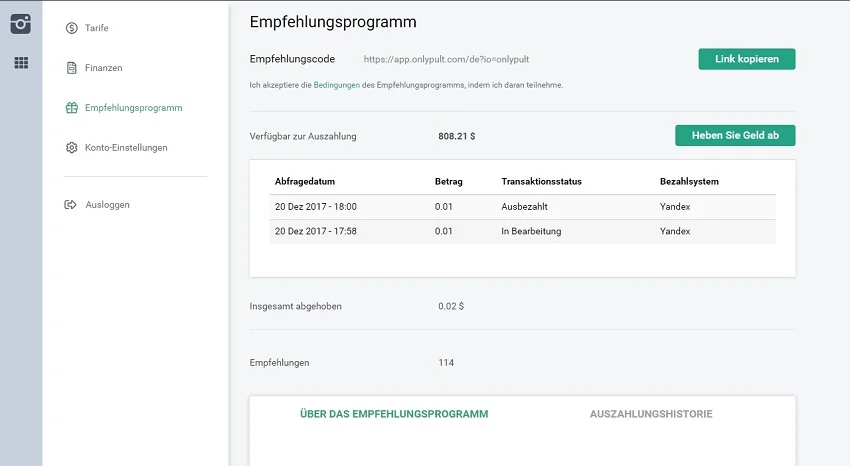850x466 pixels.
Task: Select the Über das Empfehlungsprogramm tab
Action: 394,414
